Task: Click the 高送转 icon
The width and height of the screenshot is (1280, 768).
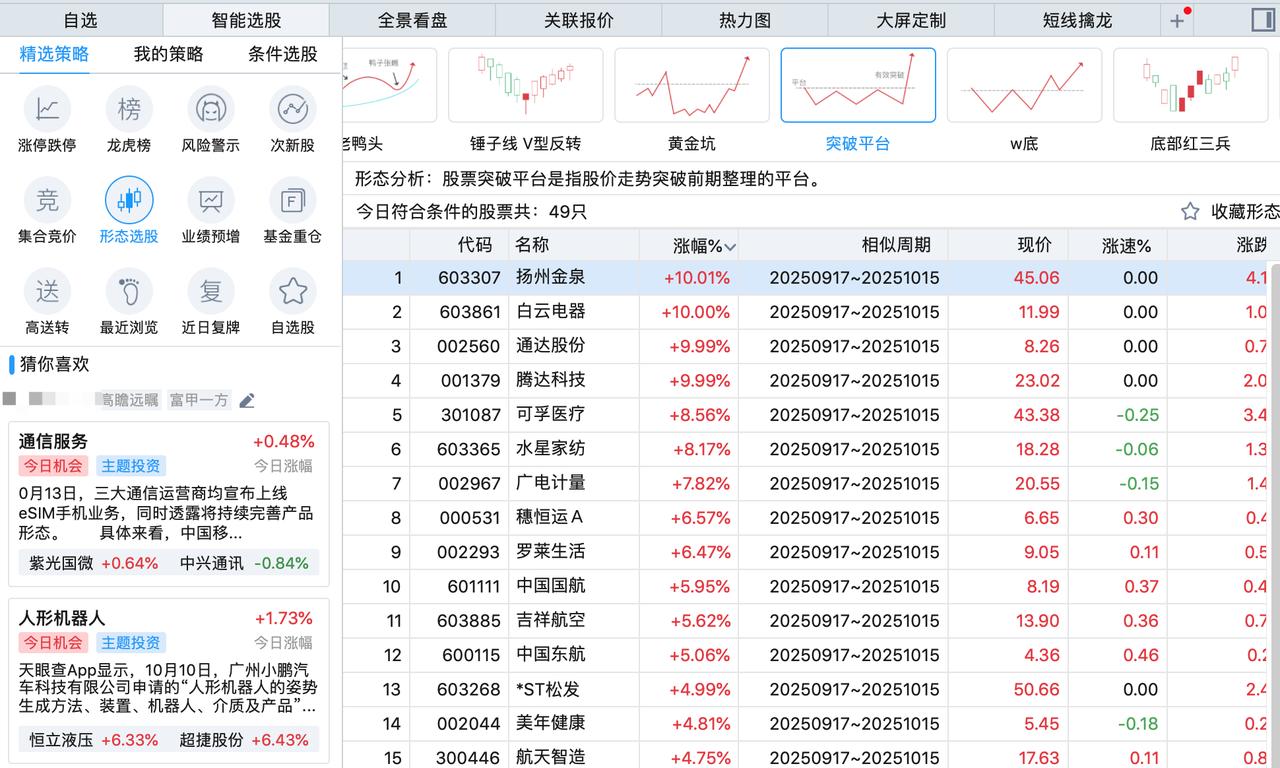Action: click(x=46, y=290)
